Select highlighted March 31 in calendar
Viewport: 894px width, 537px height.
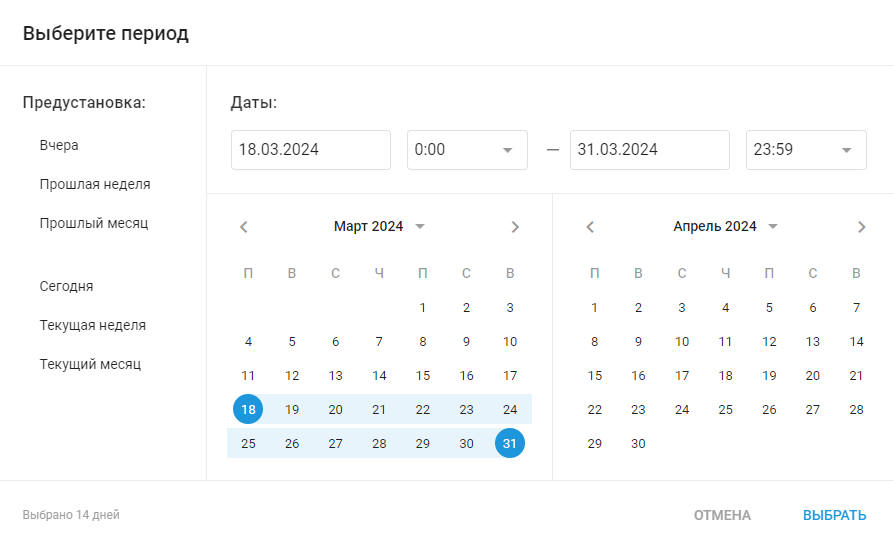tap(510, 444)
